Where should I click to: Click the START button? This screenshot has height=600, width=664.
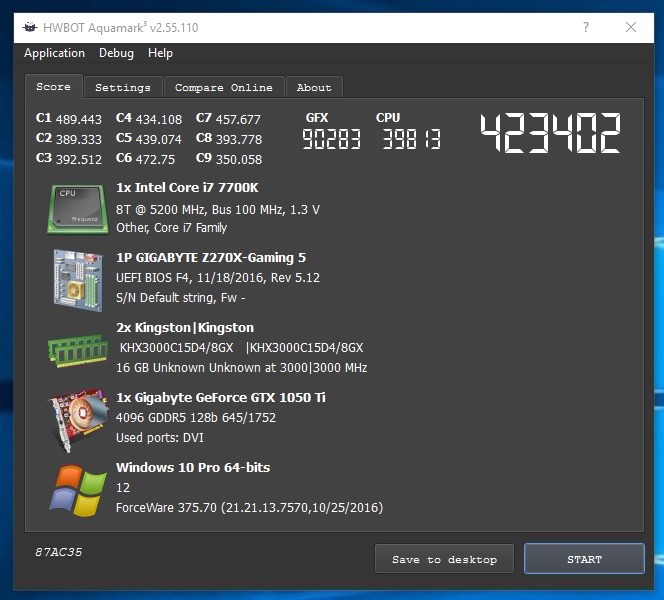pyautogui.click(x=584, y=559)
